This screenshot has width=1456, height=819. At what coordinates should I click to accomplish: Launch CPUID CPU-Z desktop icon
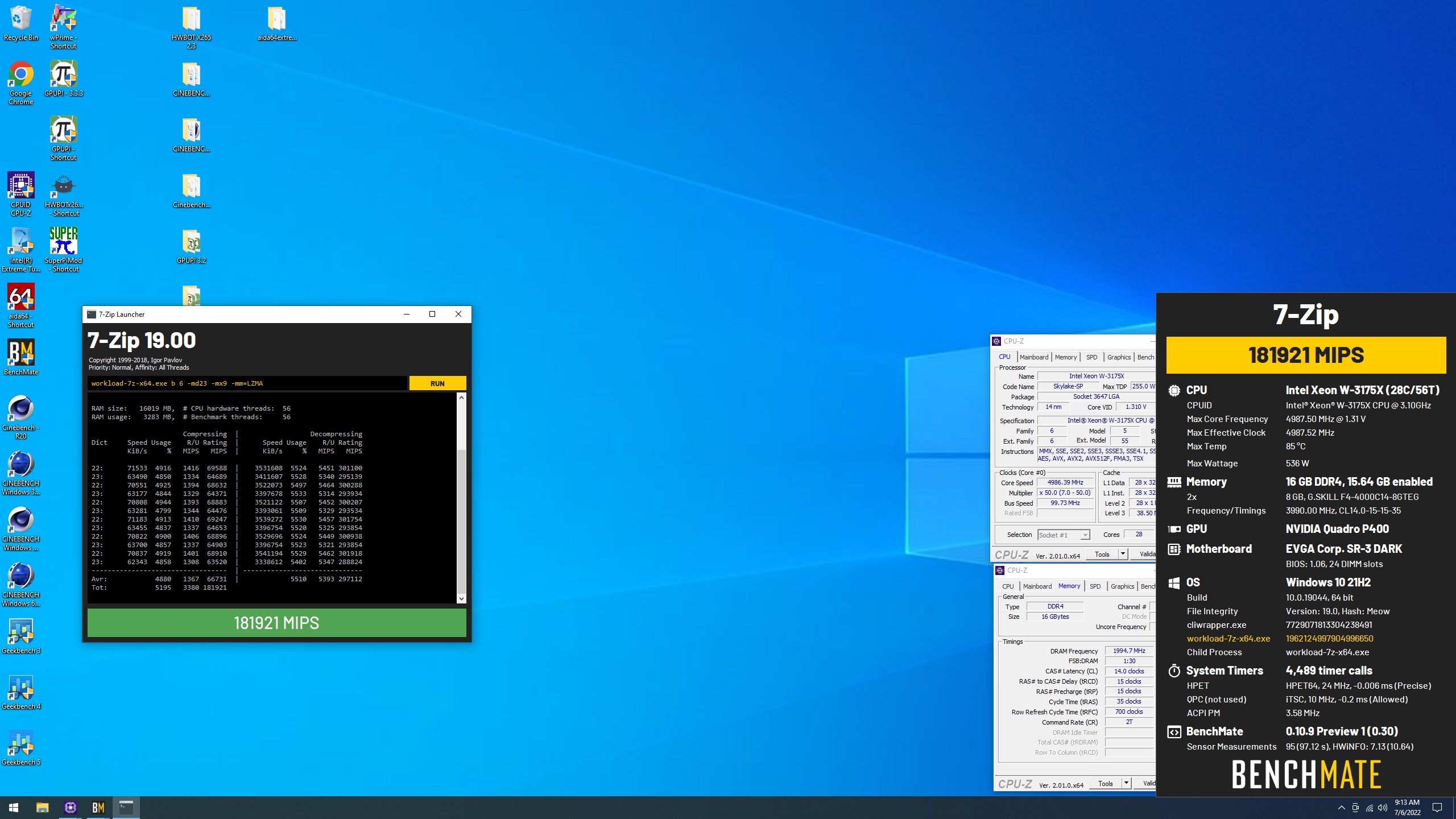[21, 195]
